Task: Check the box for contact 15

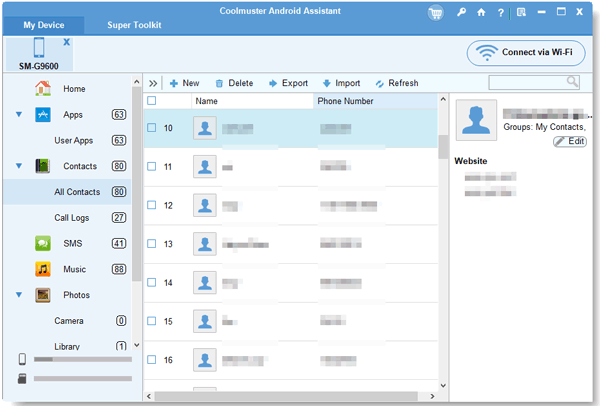Action: point(152,321)
